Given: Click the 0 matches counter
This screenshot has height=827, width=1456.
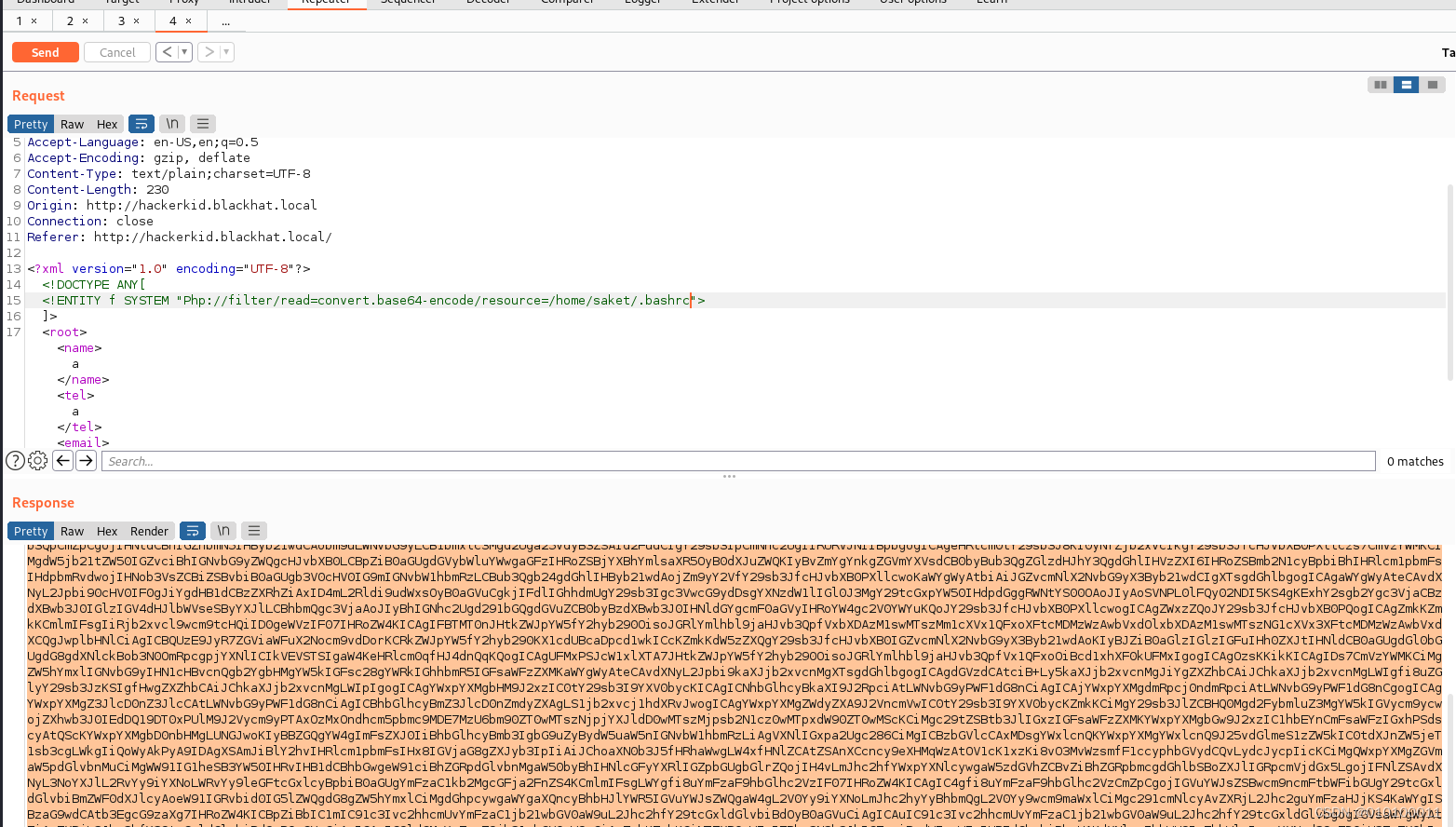Looking at the screenshot, I should click(x=1415, y=461).
